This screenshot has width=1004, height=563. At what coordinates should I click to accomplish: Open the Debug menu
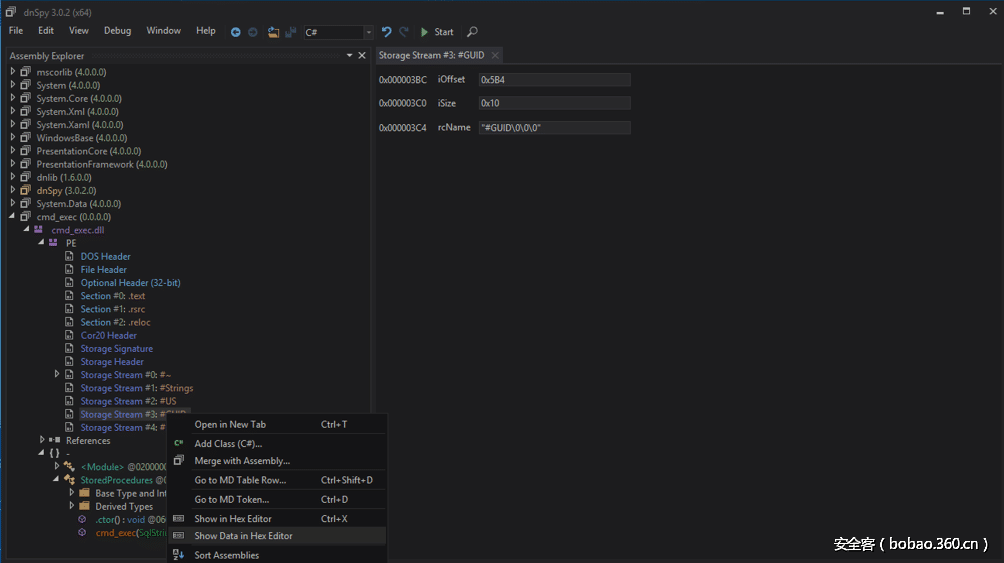pos(117,31)
